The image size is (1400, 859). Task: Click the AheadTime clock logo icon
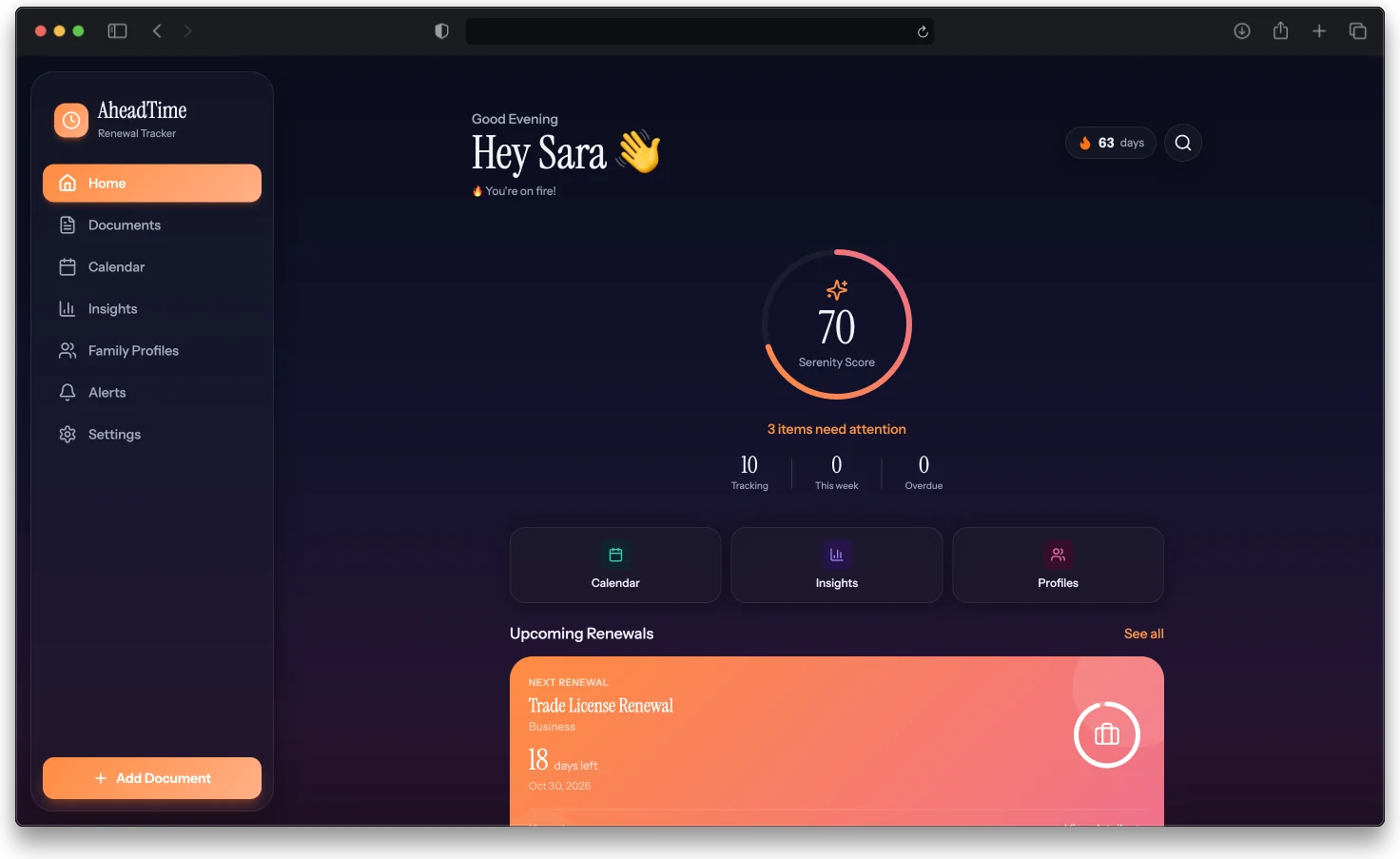71,121
